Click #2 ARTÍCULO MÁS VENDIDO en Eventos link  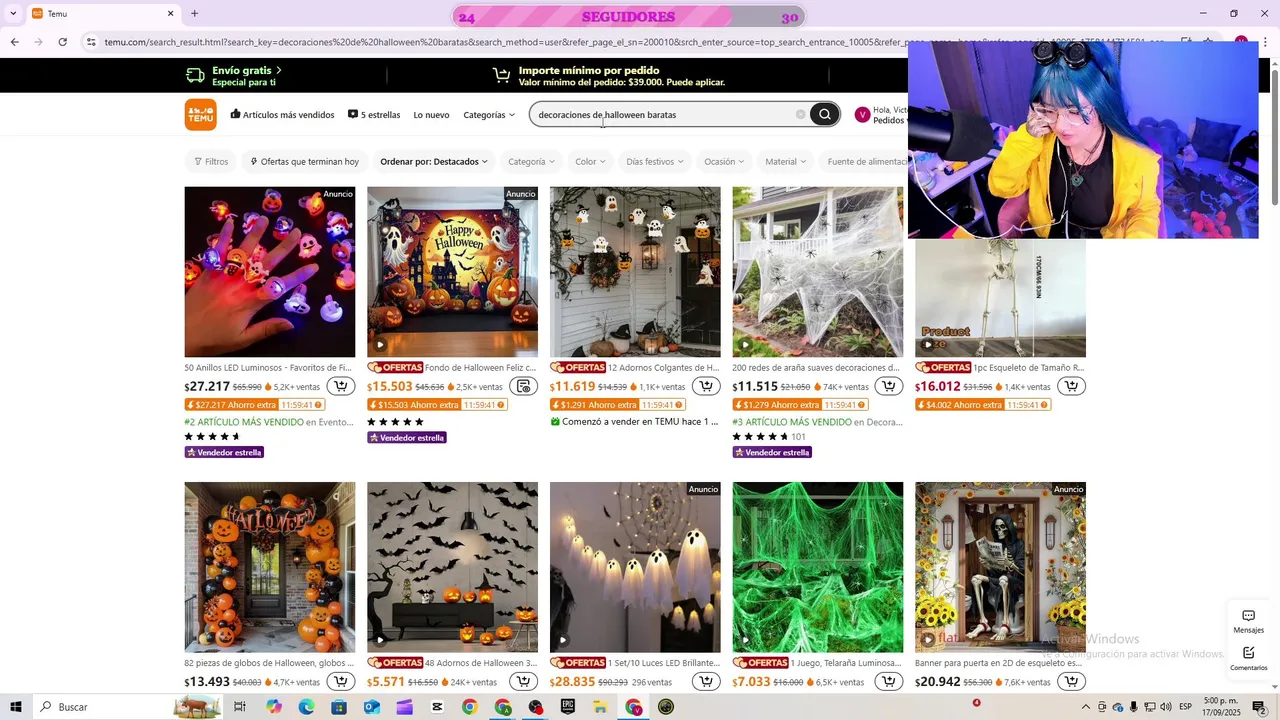click(269, 422)
